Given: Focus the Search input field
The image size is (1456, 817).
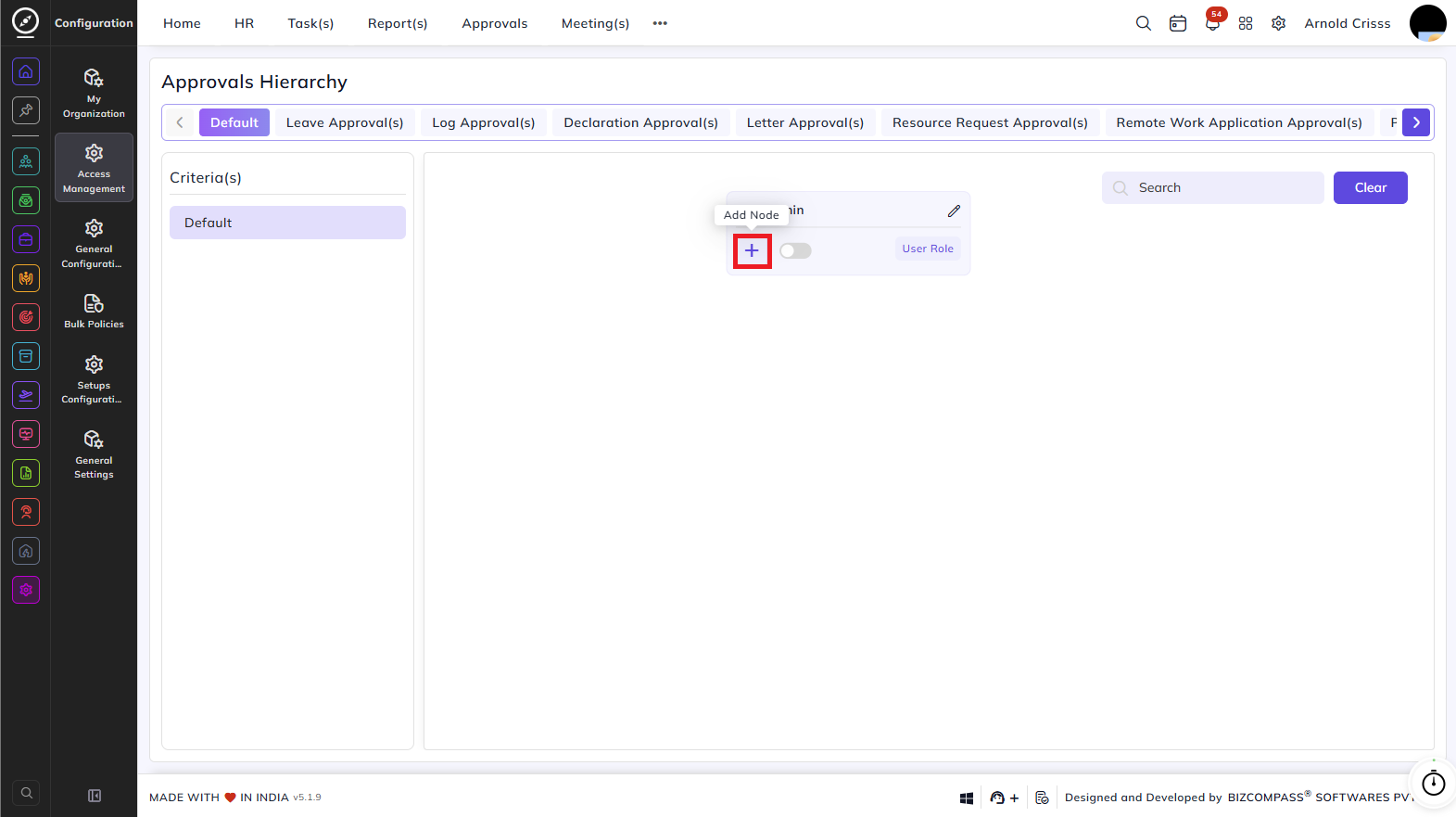Looking at the screenshot, I should [1212, 187].
